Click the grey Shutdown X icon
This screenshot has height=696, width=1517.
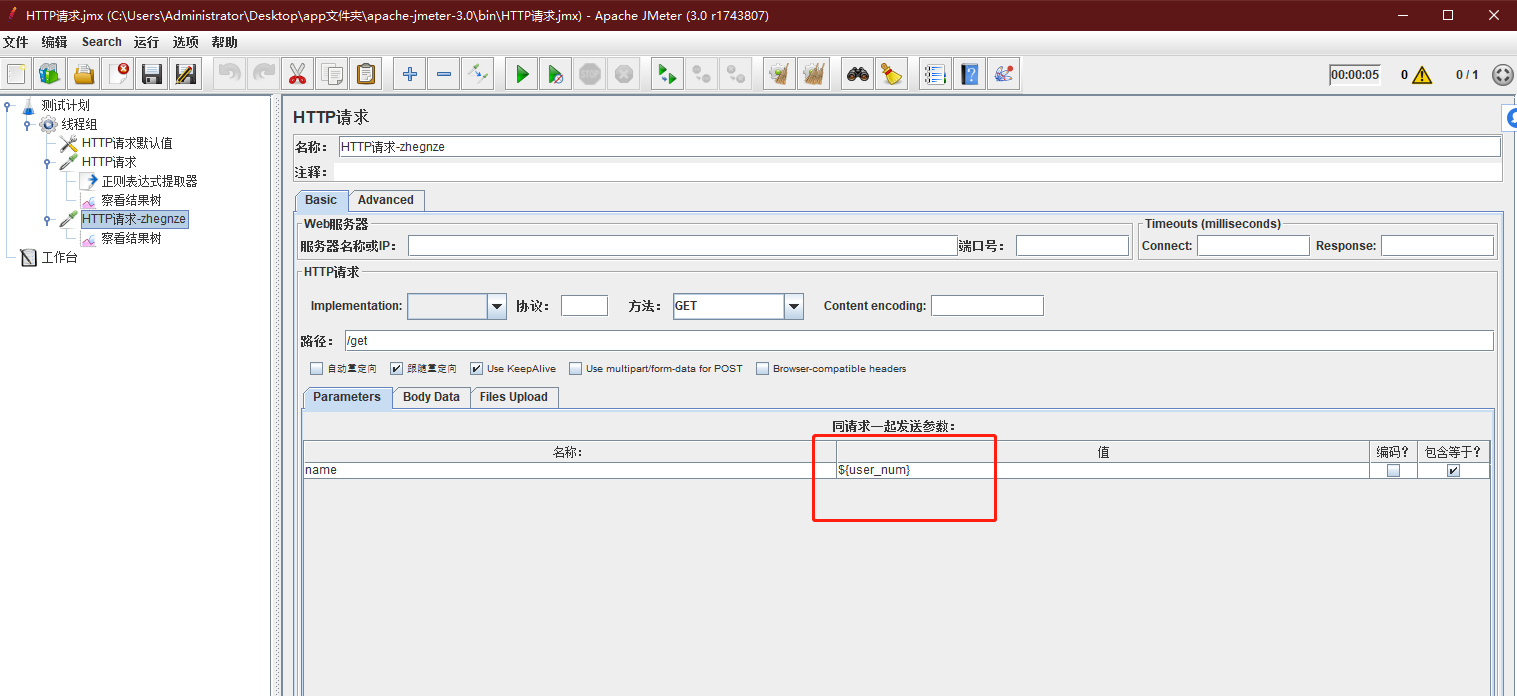624,74
